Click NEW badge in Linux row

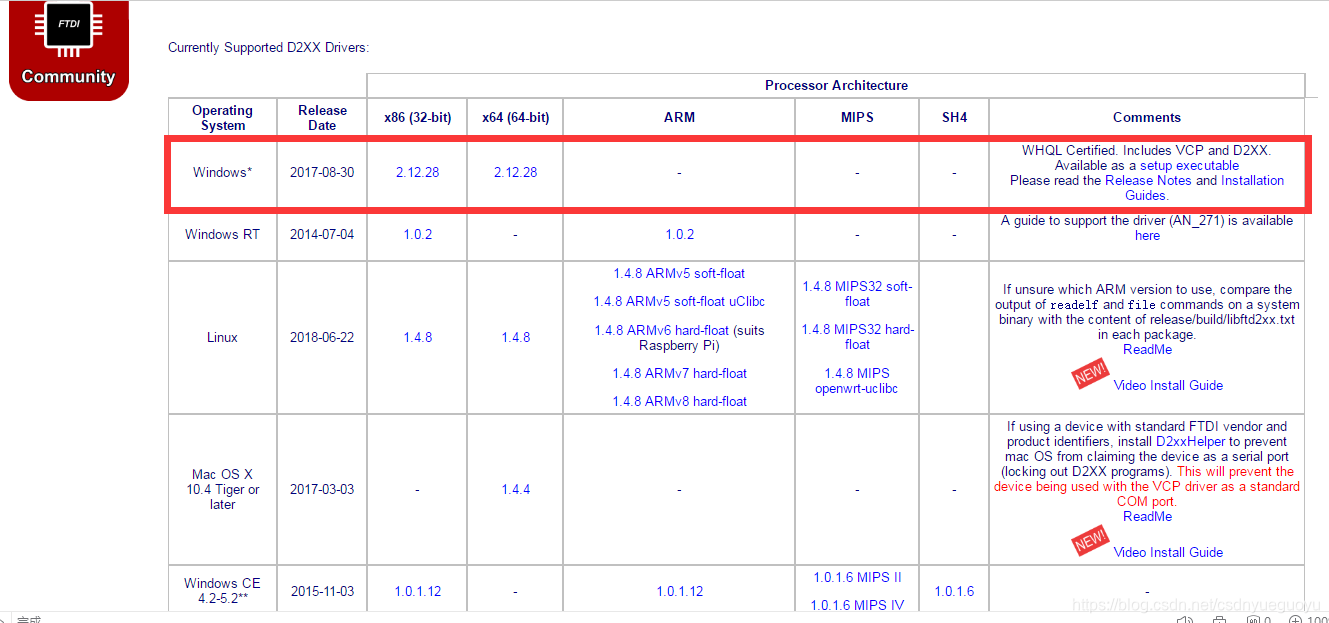click(1089, 376)
